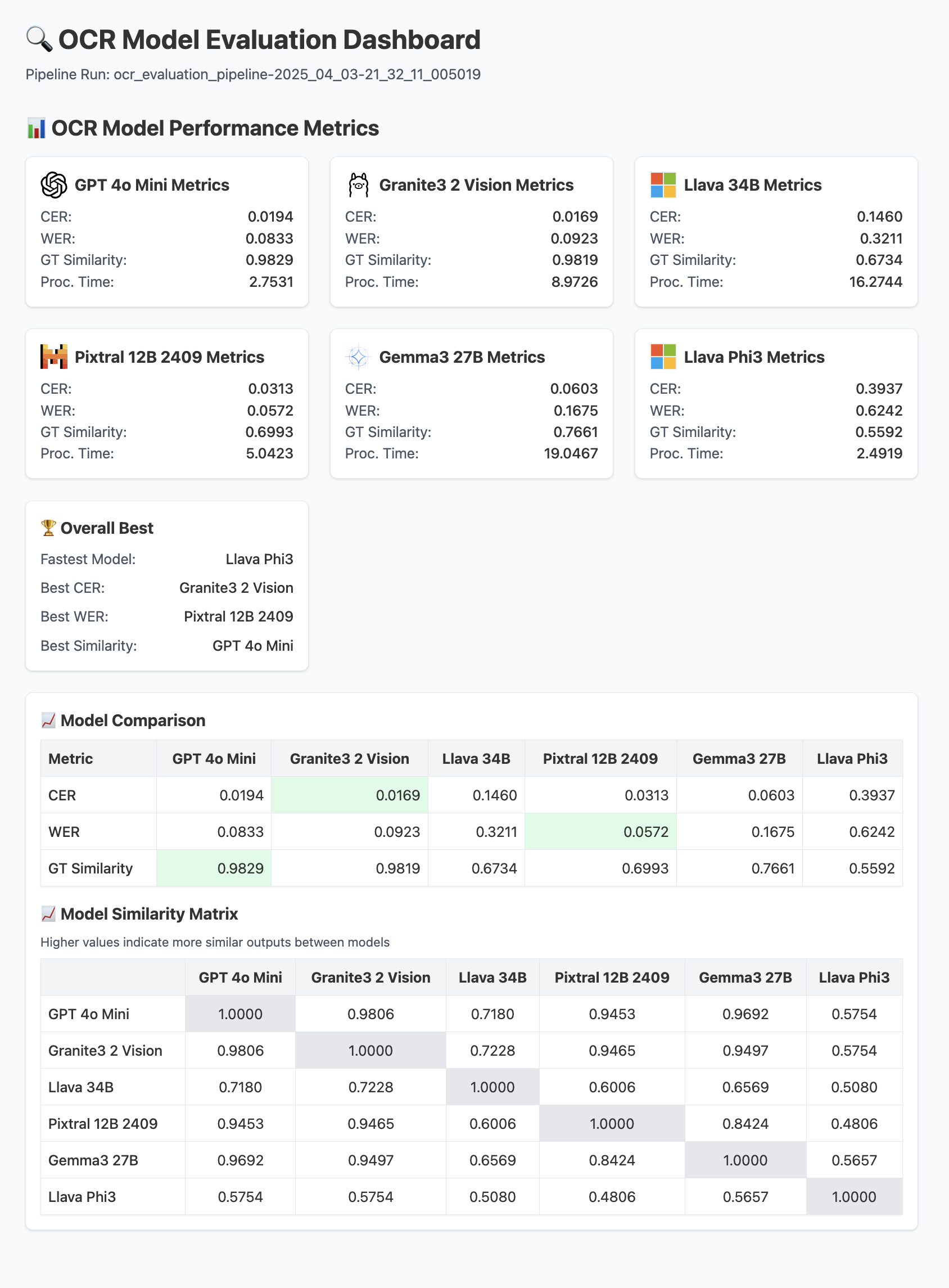Select the Gemma3 27B row label in Similarity Matrix
This screenshot has width=949, height=1288.
93,1160
